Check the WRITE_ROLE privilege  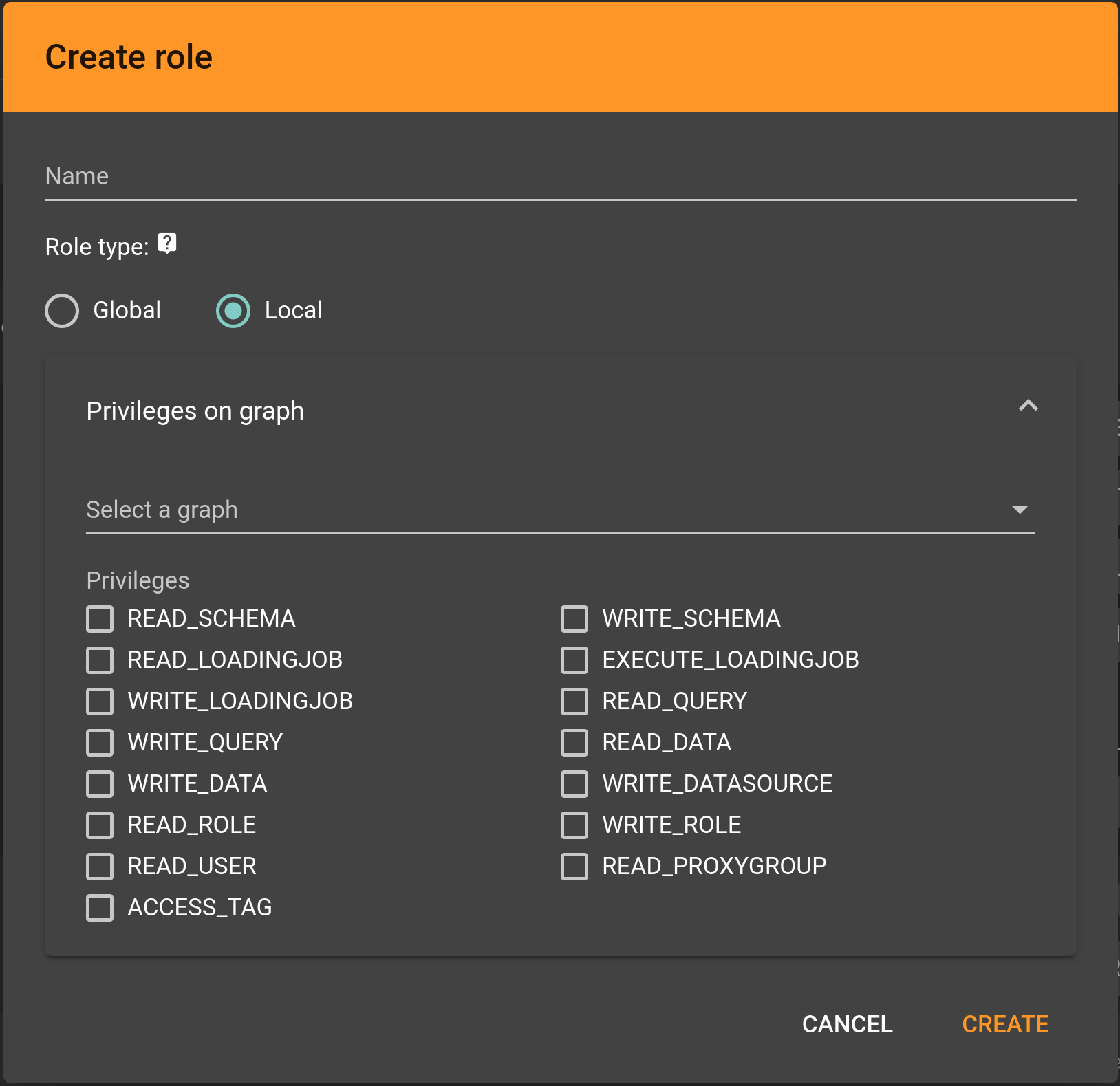[x=575, y=825]
